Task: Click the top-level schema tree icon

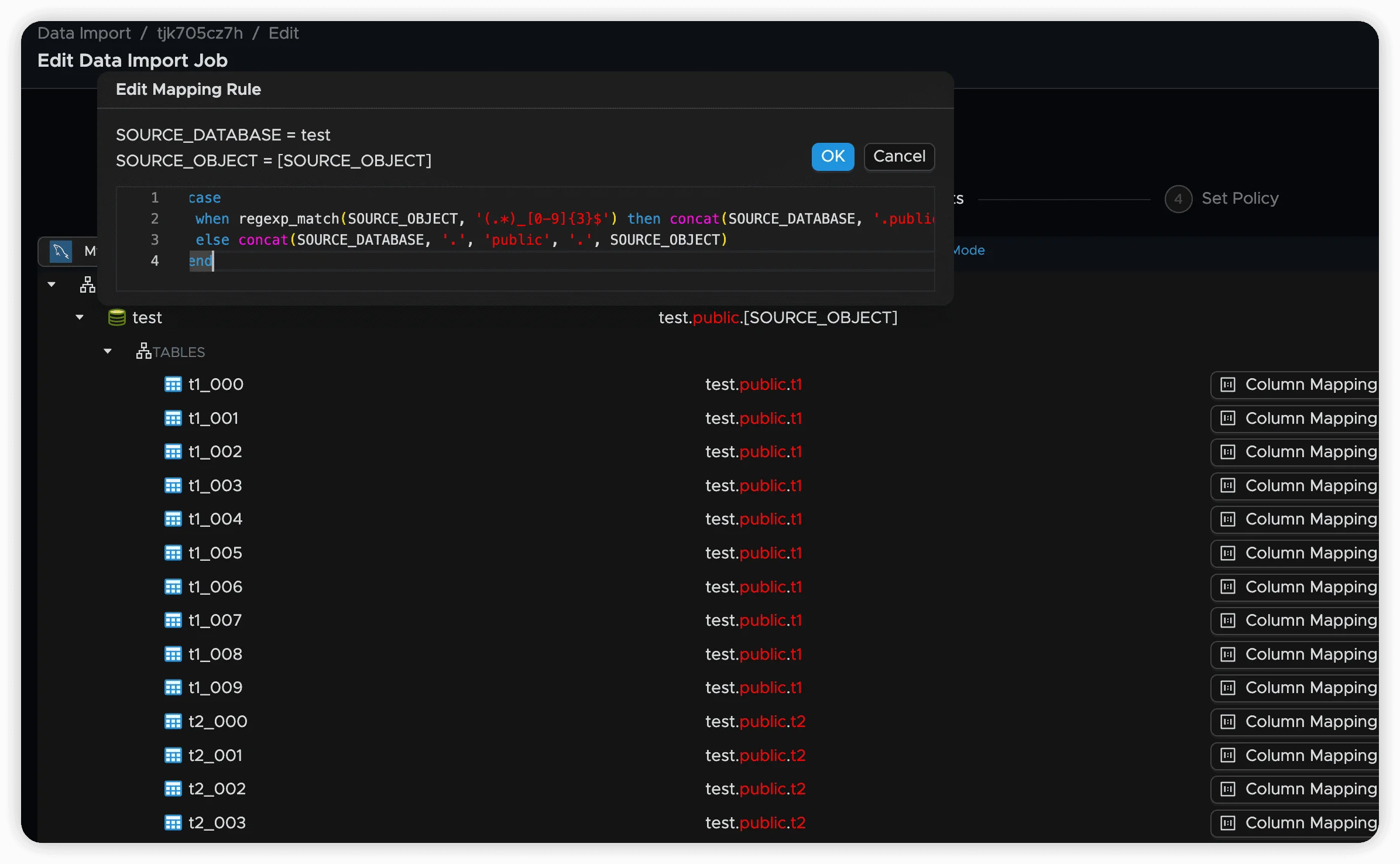Action: click(x=88, y=285)
